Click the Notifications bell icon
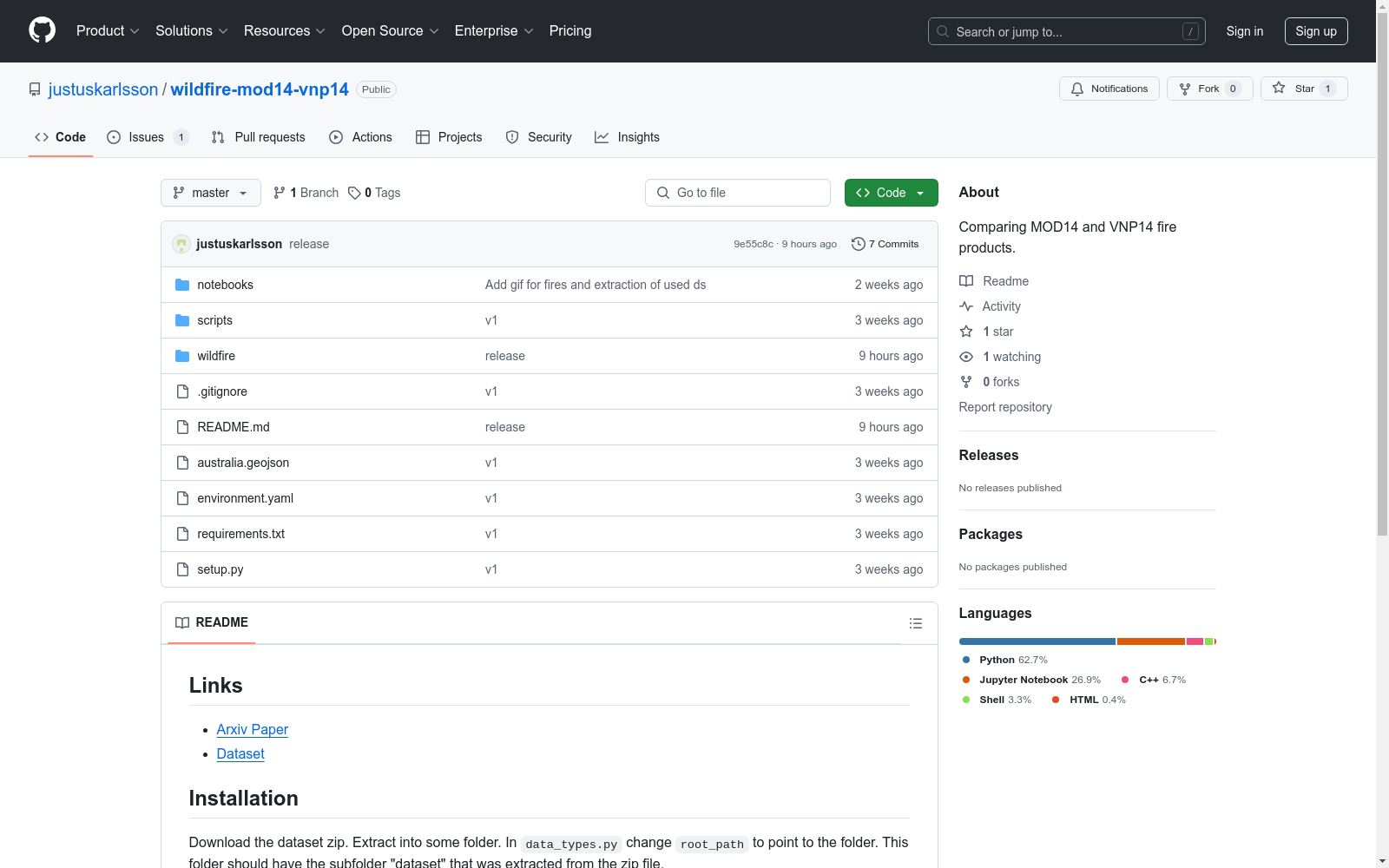 click(1077, 89)
